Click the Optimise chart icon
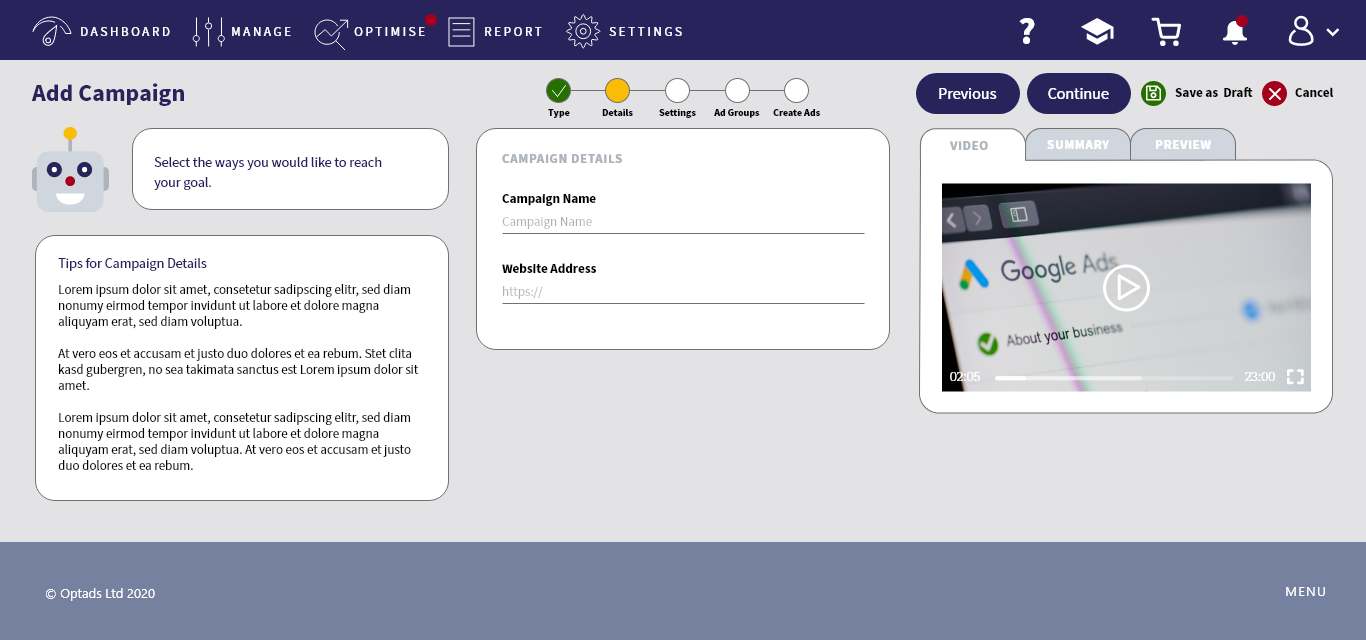 (x=330, y=33)
